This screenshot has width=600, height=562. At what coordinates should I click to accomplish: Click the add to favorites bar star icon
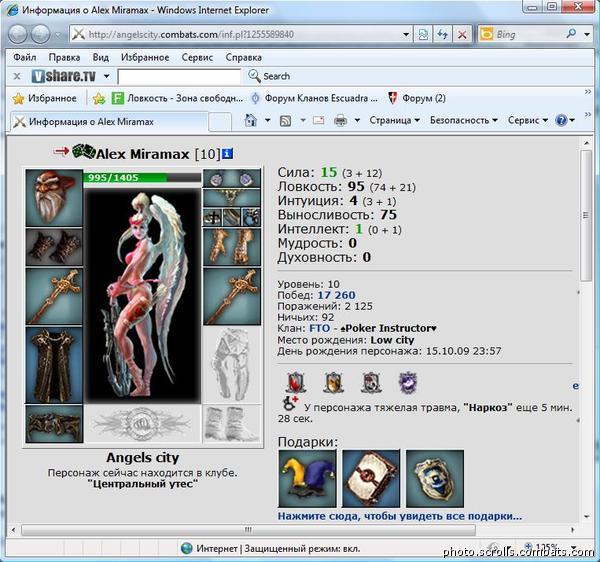(99, 99)
